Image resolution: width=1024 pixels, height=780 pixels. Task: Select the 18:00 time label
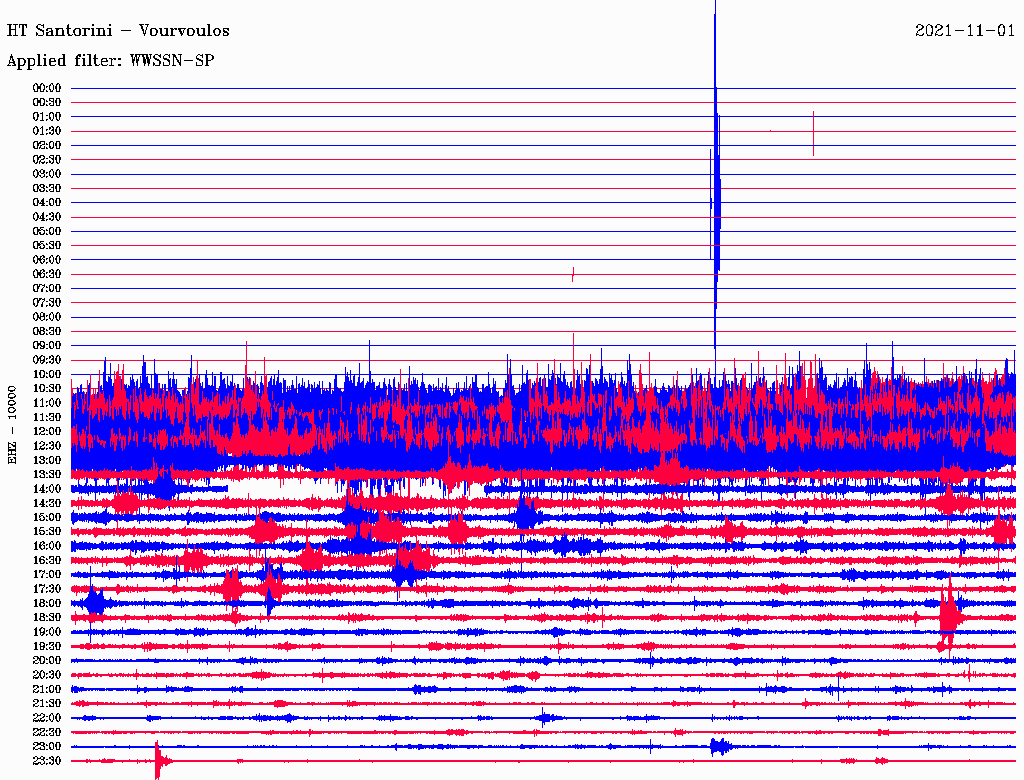pos(47,603)
